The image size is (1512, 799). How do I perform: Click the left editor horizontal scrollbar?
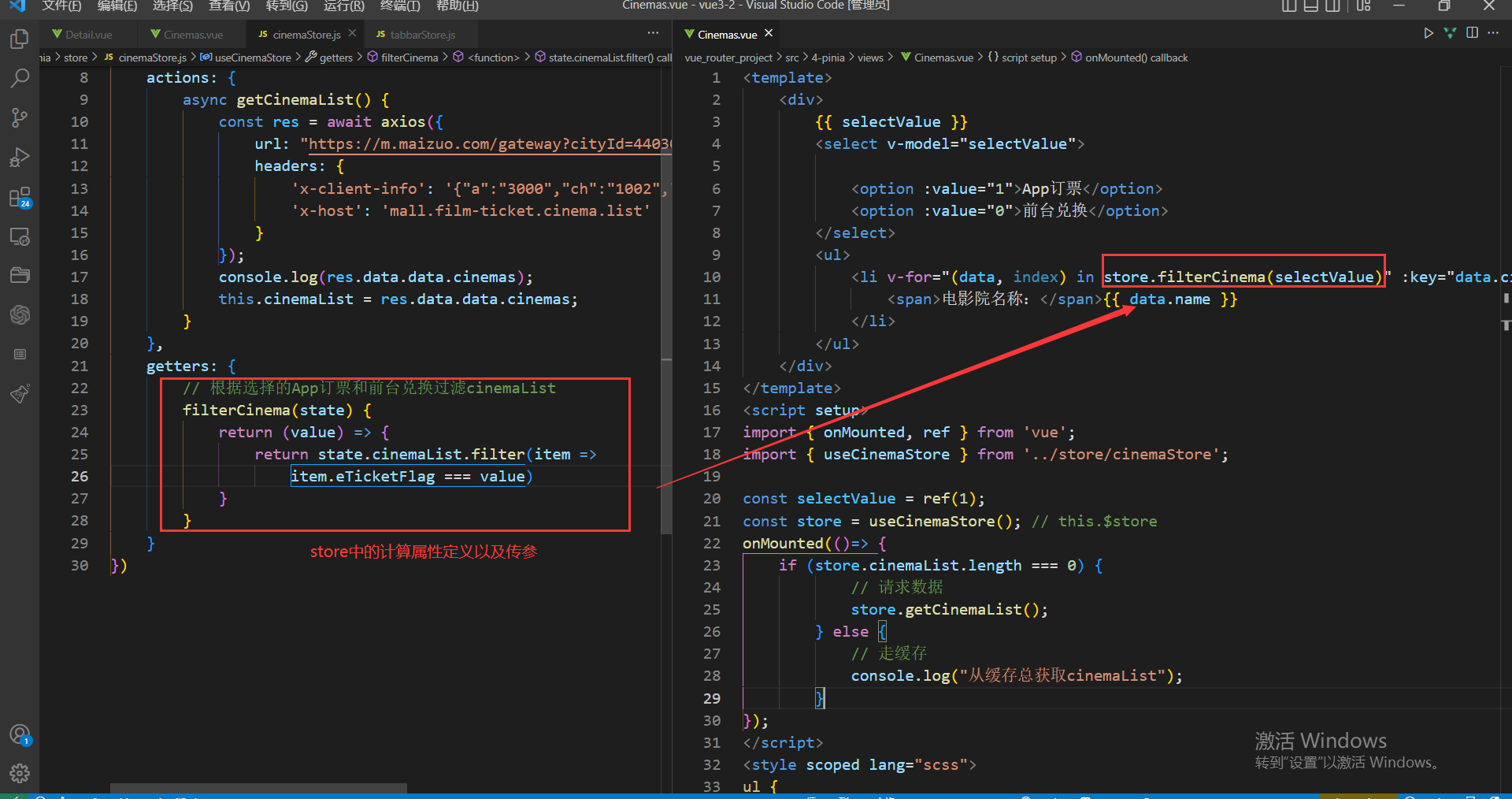coord(258,788)
